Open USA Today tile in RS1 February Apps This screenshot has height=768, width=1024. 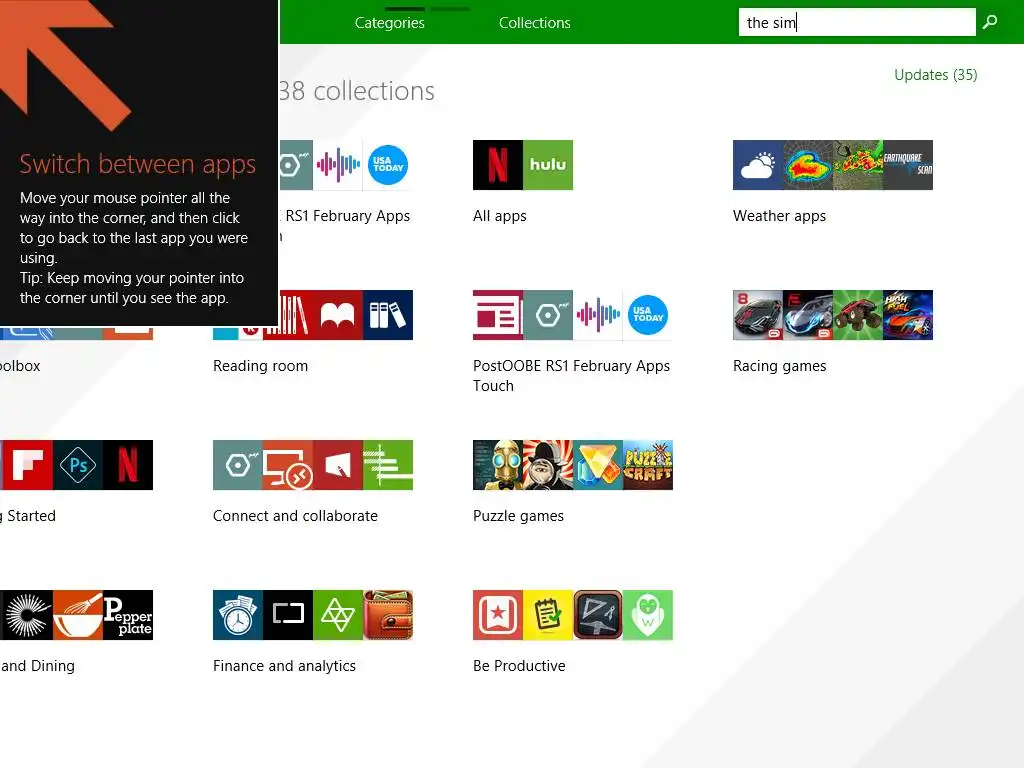388,165
